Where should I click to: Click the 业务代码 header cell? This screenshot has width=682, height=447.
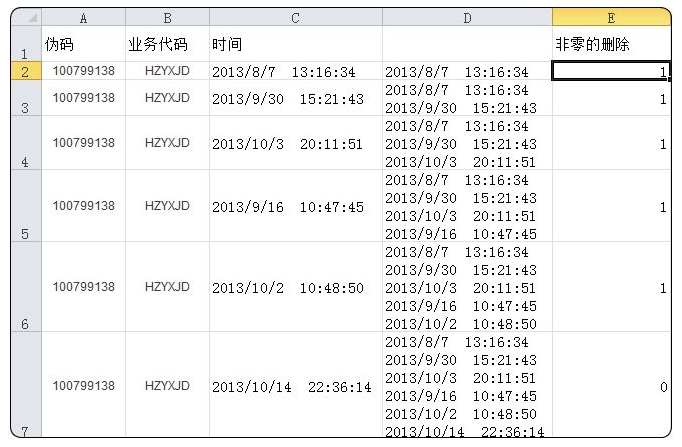(x=167, y=44)
